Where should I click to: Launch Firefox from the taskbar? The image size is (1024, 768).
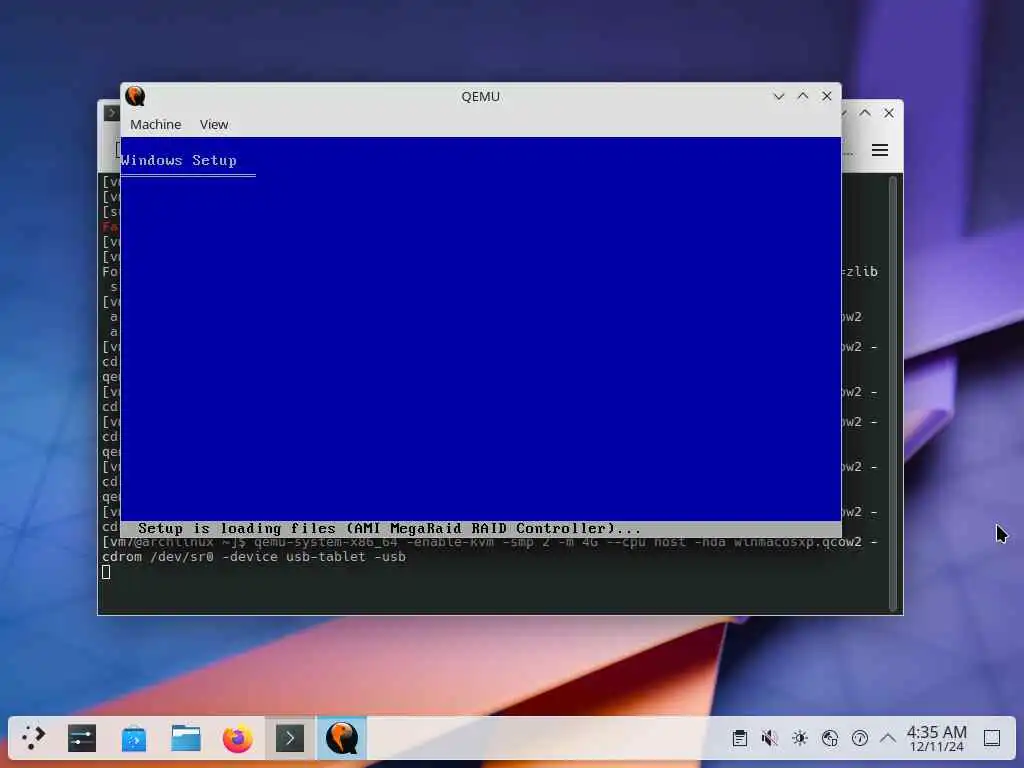click(x=238, y=738)
